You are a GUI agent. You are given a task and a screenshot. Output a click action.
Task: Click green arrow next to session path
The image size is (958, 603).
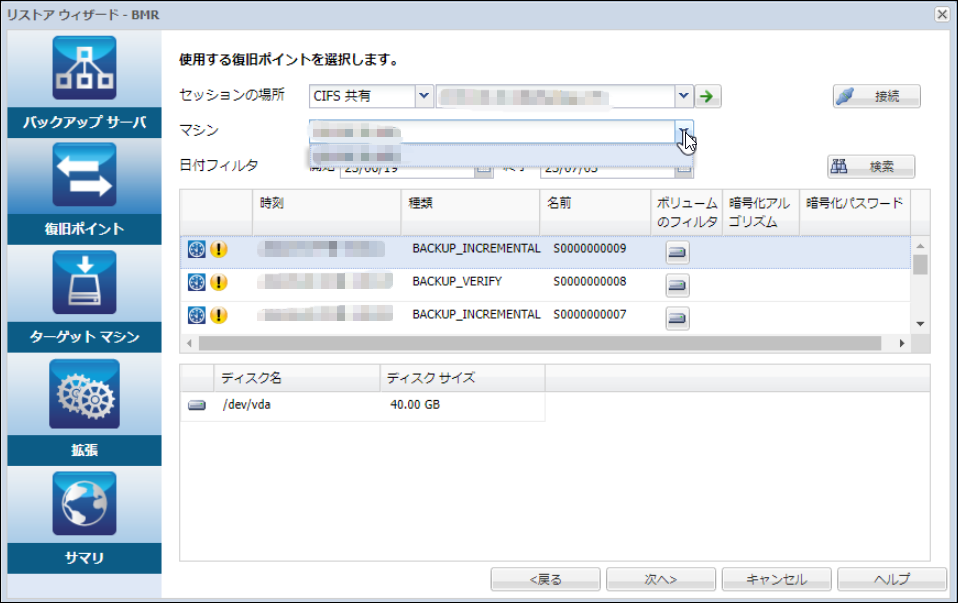[708, 96]
